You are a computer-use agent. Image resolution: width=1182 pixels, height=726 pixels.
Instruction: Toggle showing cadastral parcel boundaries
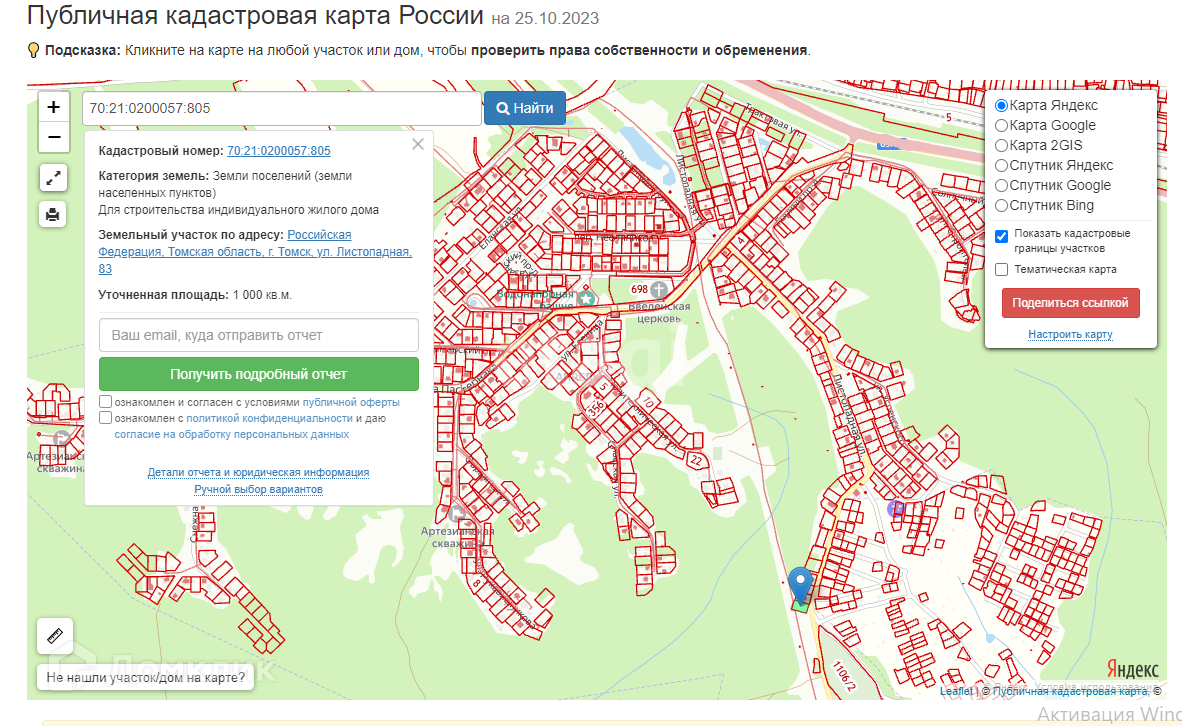point(1001,237)
